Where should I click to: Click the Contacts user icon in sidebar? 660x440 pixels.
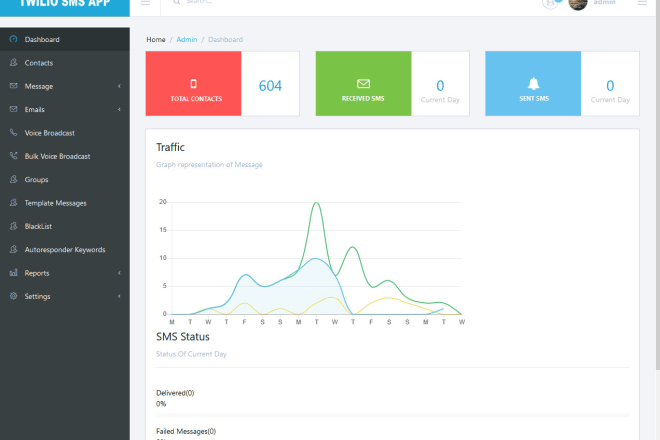[13, 62]
